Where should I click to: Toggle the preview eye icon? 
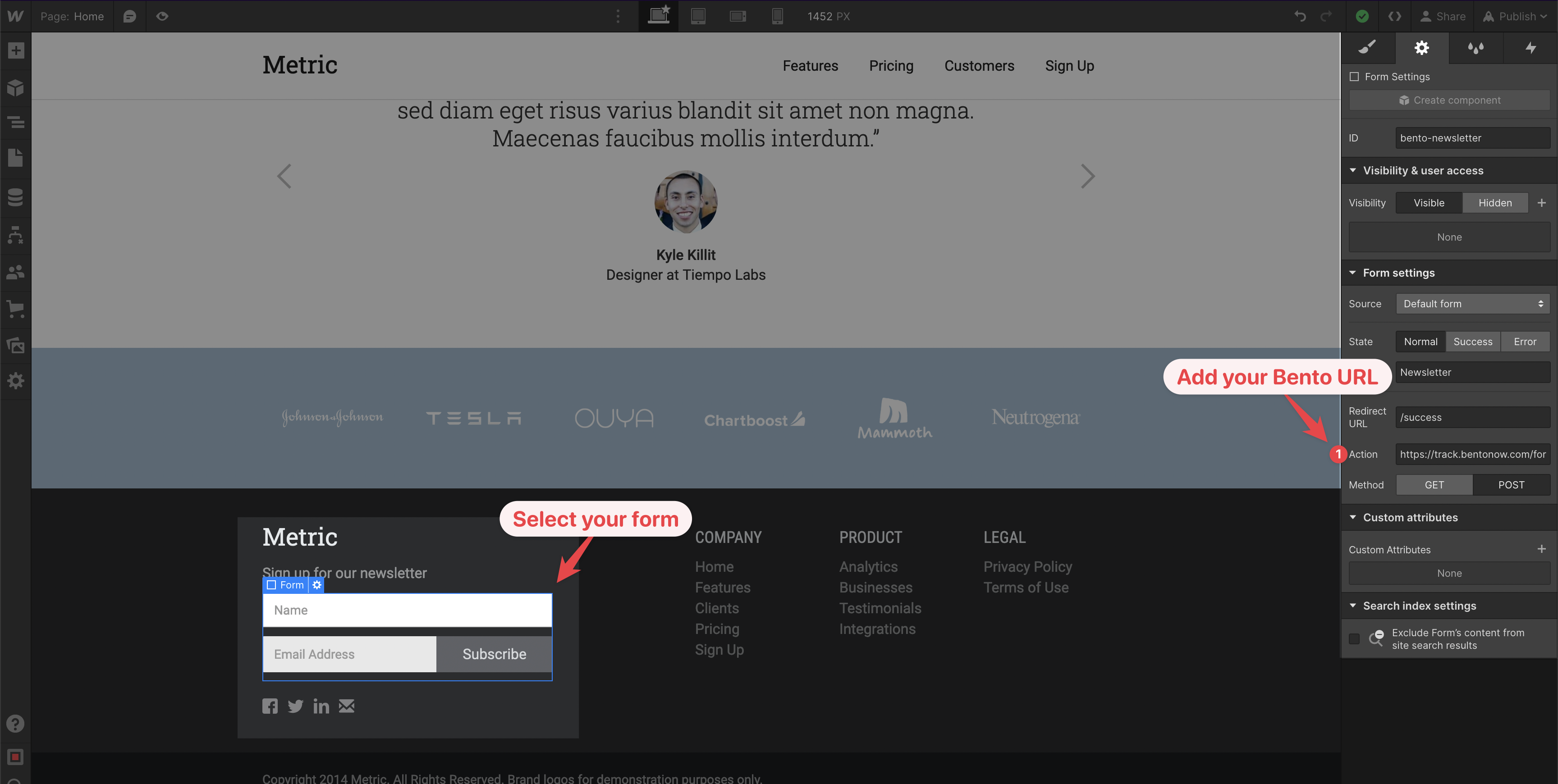162,16
